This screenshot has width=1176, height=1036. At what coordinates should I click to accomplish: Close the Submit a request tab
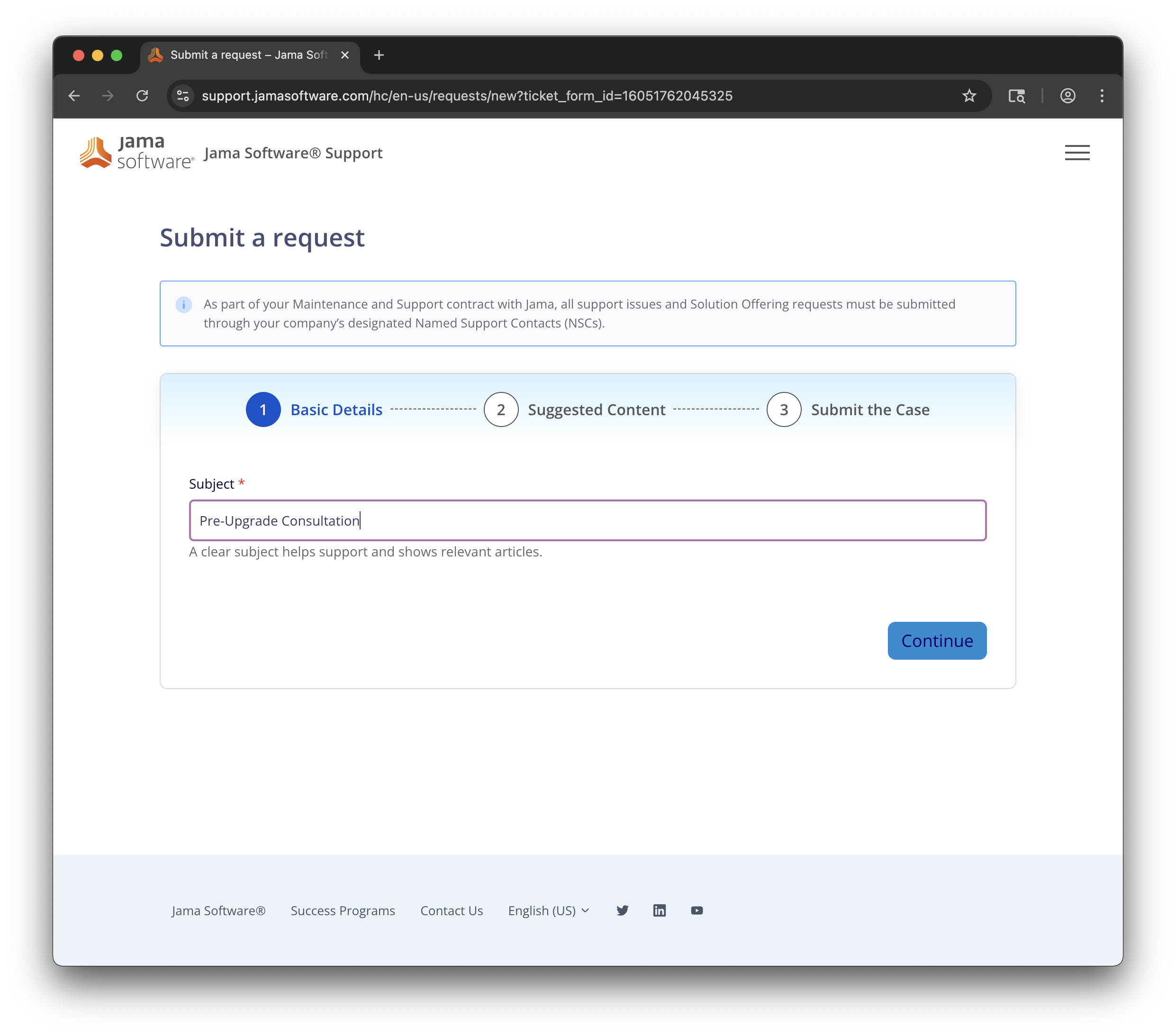coord(344,55)
